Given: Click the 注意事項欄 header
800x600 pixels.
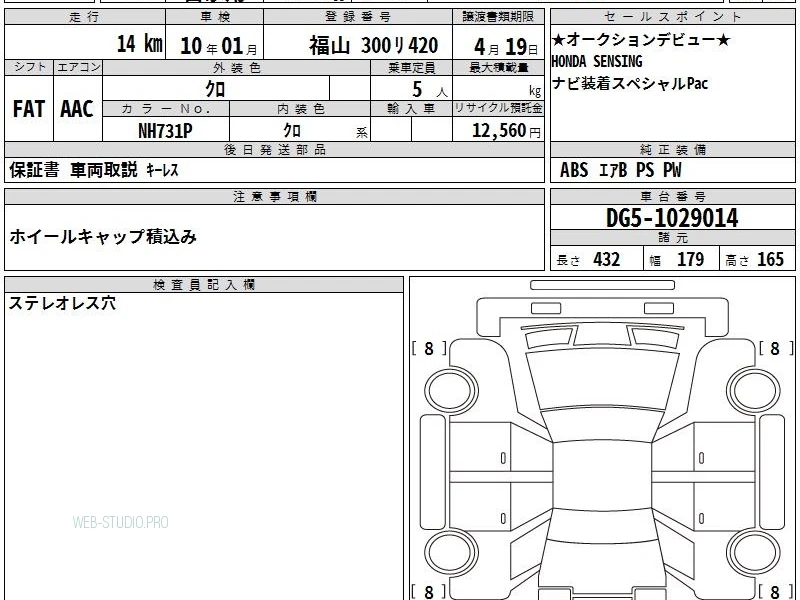Looking at the screenshot, I should pos(274,197).
